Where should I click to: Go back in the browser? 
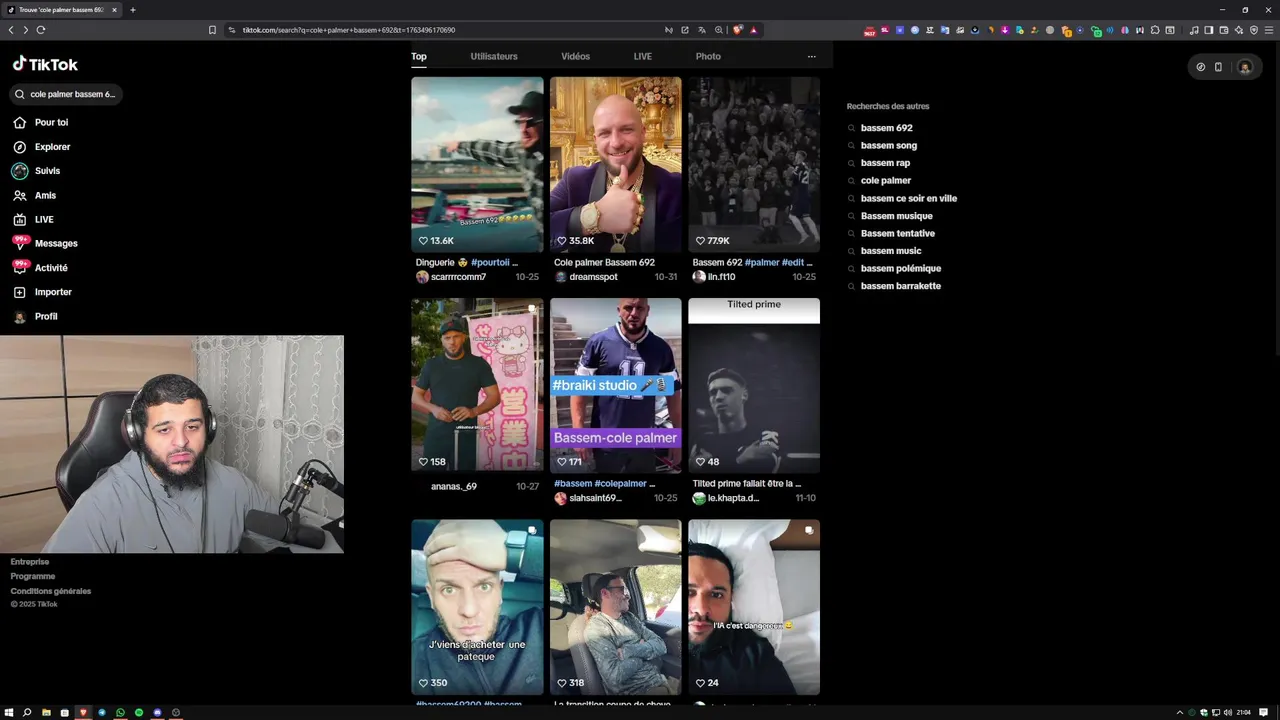click(11, 30)
